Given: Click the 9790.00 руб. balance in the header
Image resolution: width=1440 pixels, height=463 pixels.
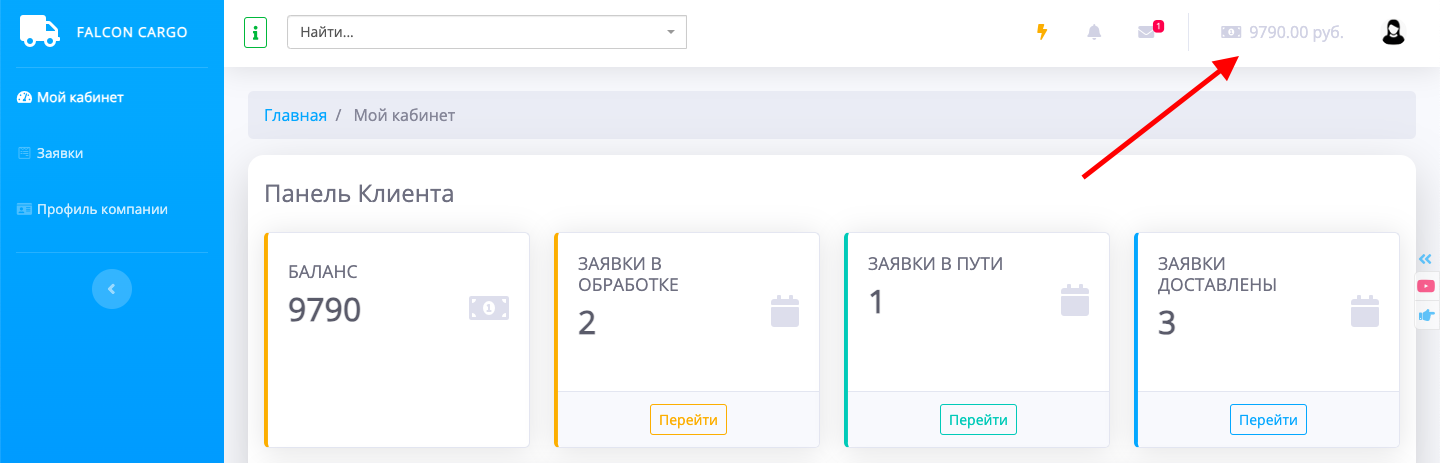Looking at the screenshot, I should (x=1295, y=32).
